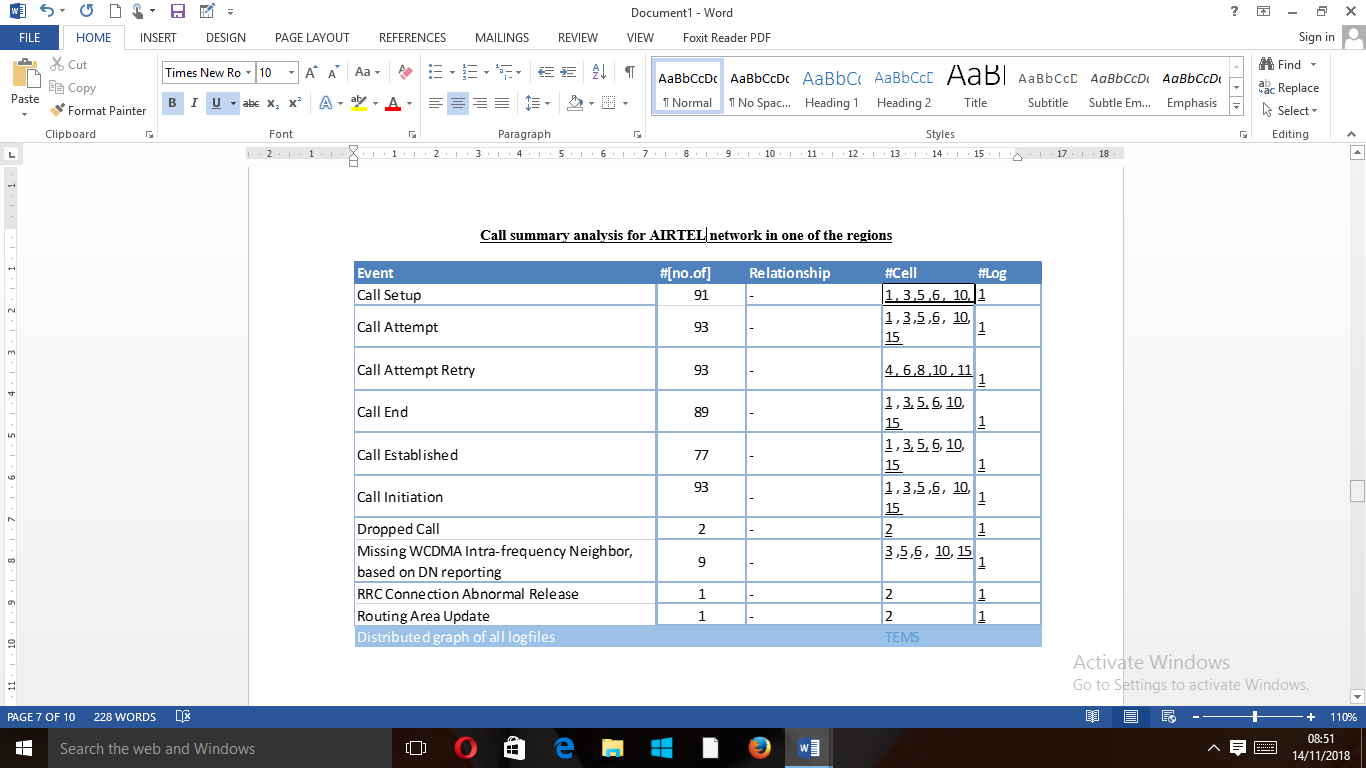Open Change Case dropdown
This screenshot has width=1366, height=768.
(x=367, y=73)
